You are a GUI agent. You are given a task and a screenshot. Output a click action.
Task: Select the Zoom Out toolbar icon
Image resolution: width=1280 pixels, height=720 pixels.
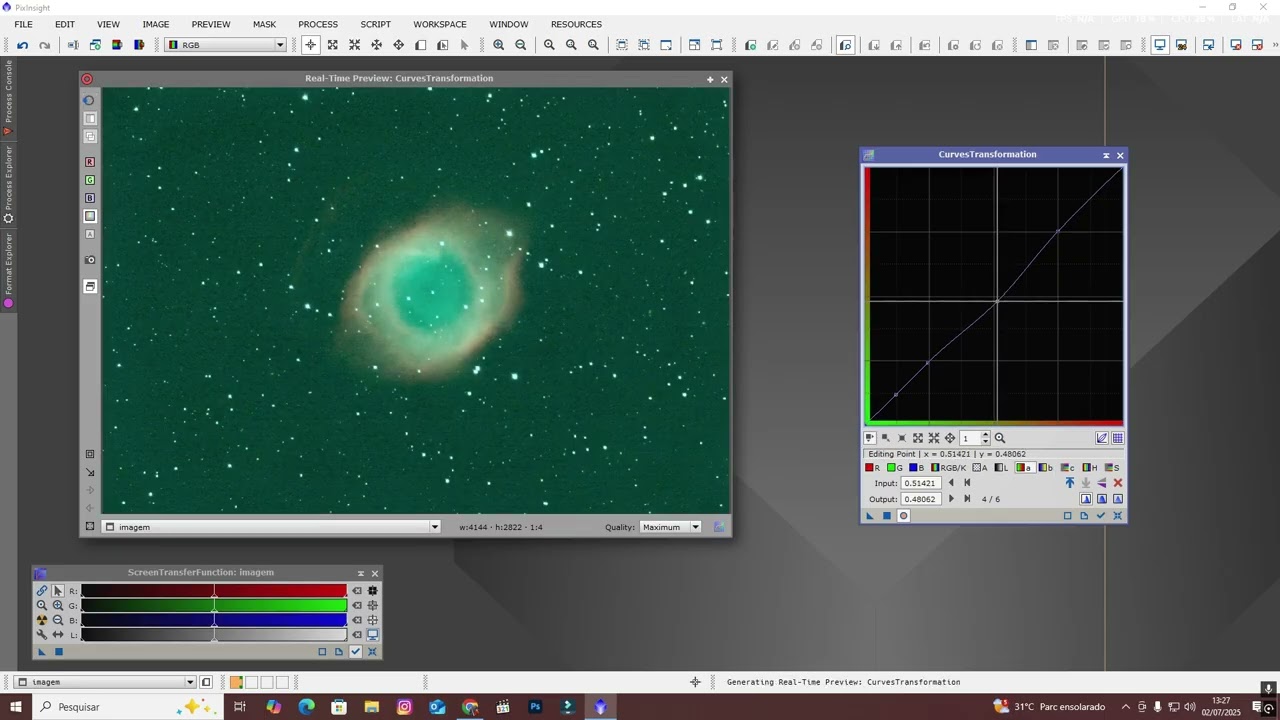tap(520, 45)
